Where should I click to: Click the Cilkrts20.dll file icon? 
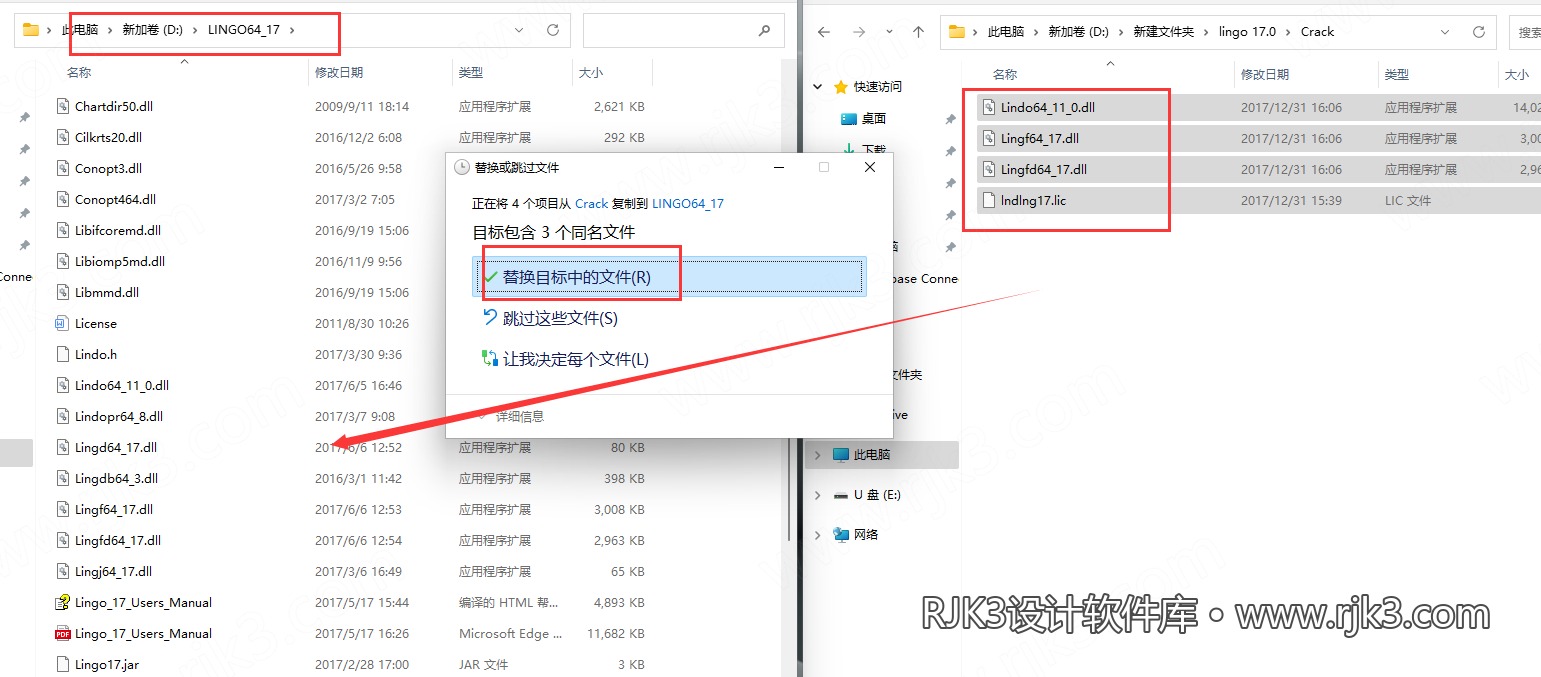coord(63,137)
